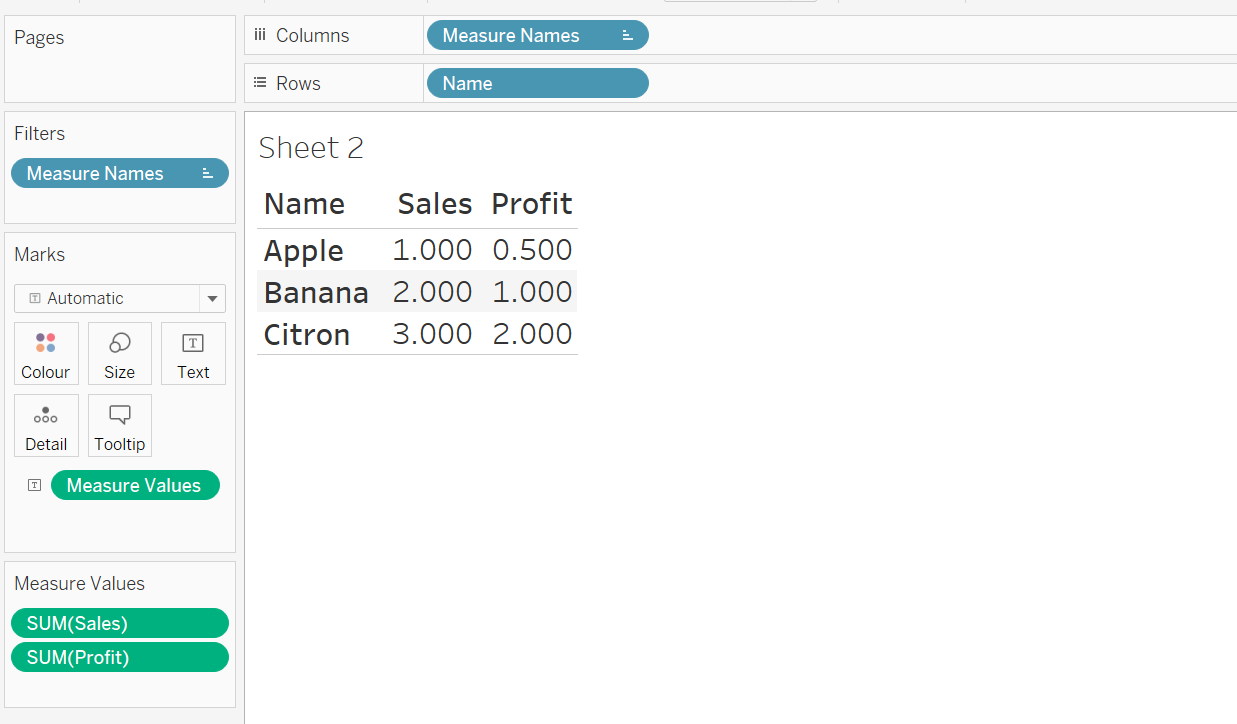Select the Name pill on Rows

click(537, 83)
